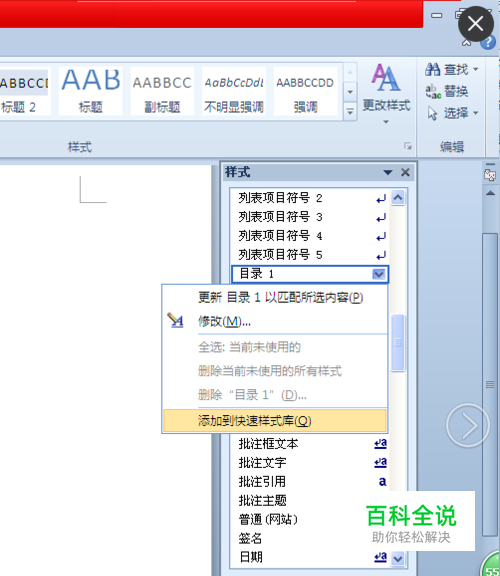This screenshot has height=576, width=500.
Task: Open the dropdown arrow for 目录 1
Action: point(379,274)
